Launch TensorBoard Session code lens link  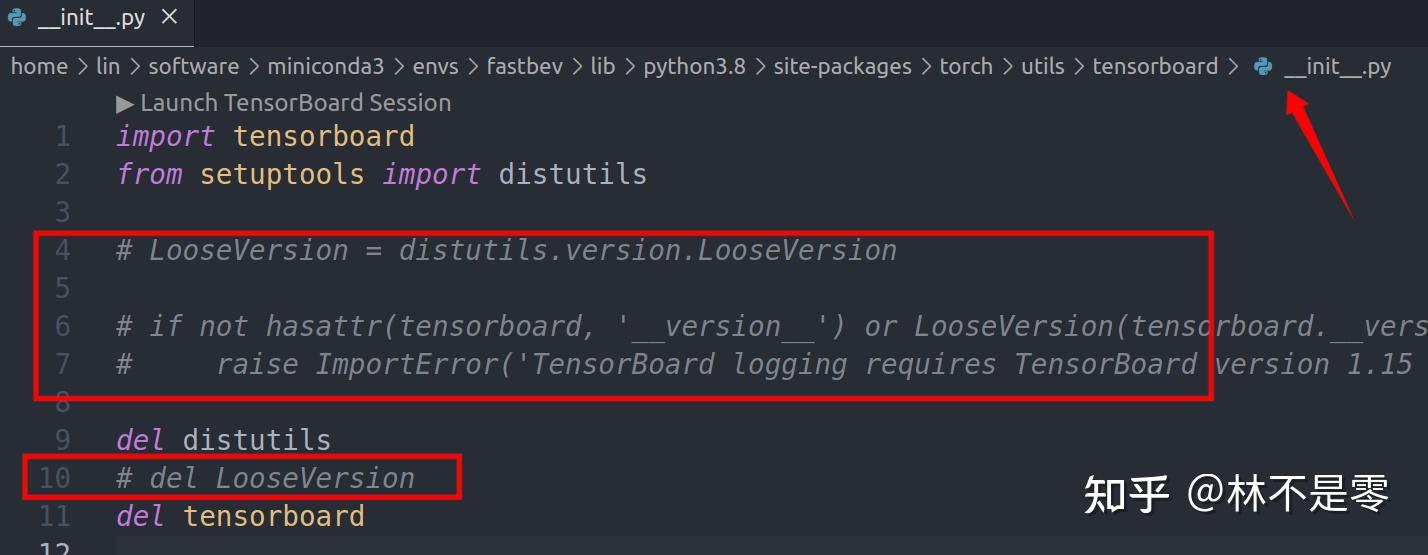[284, 103]
